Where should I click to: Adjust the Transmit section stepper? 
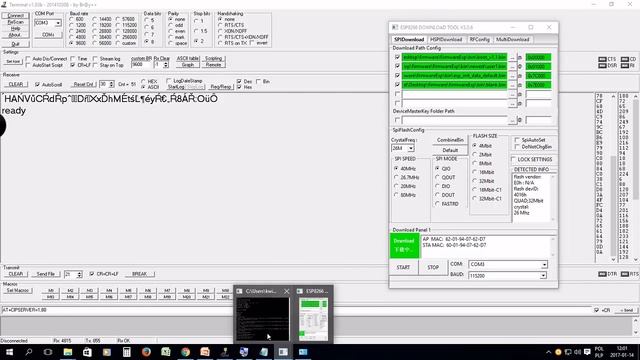pyautogui.click(x=79, y=274)
